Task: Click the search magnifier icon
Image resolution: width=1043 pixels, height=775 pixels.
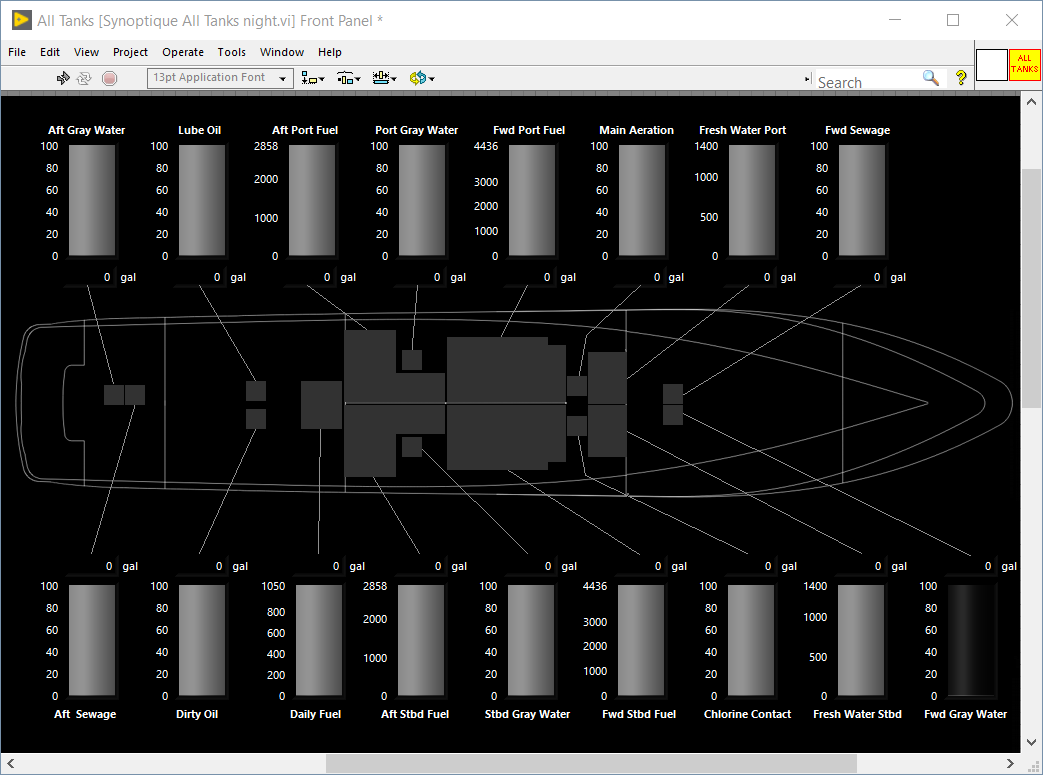Action: pyautogui.click(x=930, y=77)
